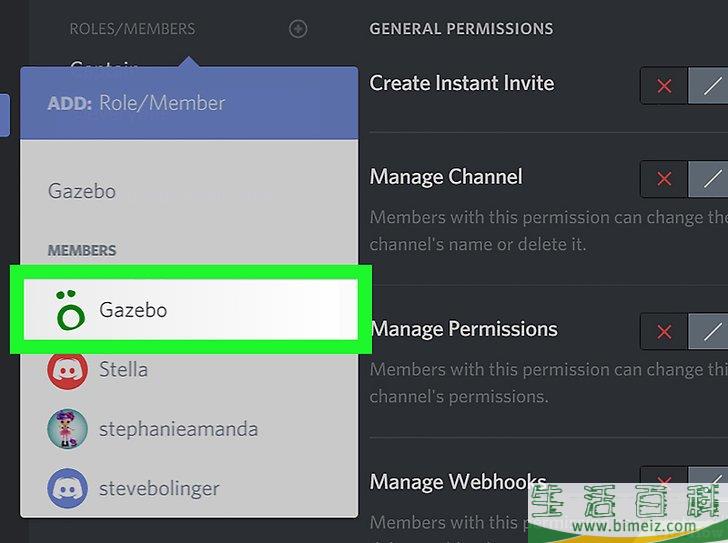Click the Manage Permissions title text
The image size is (728, 543).
(464, 329)
